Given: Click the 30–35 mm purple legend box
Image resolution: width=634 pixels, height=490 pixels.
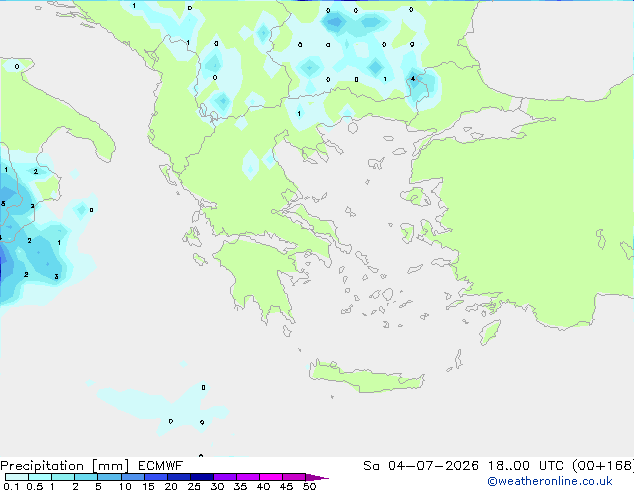Looking at the screenshot, I should pyautogui.click(x=225, y=477).
